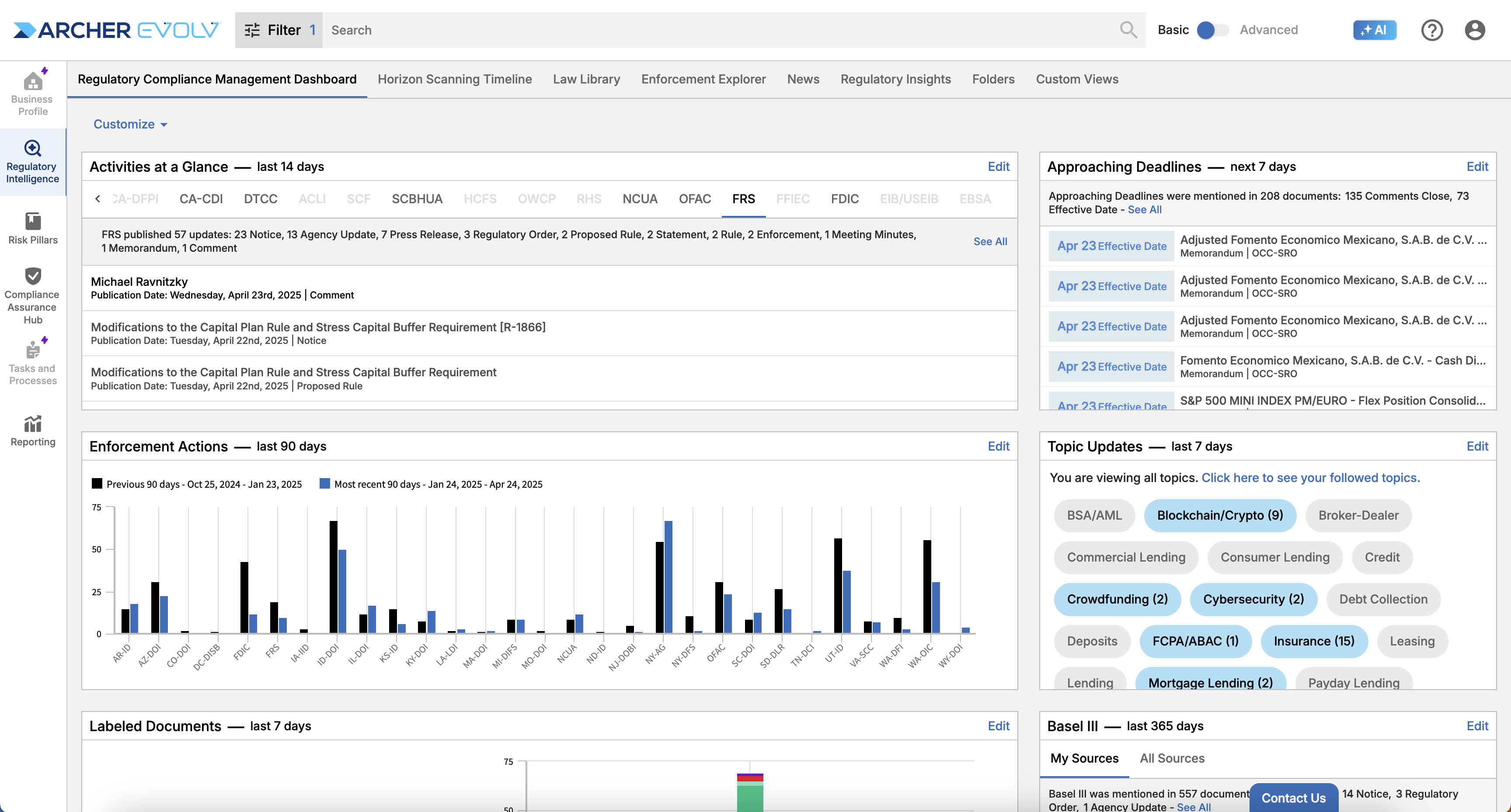
Task: Open the Filter sliders button
Action: pyautogui.click(x=279, y=30)
